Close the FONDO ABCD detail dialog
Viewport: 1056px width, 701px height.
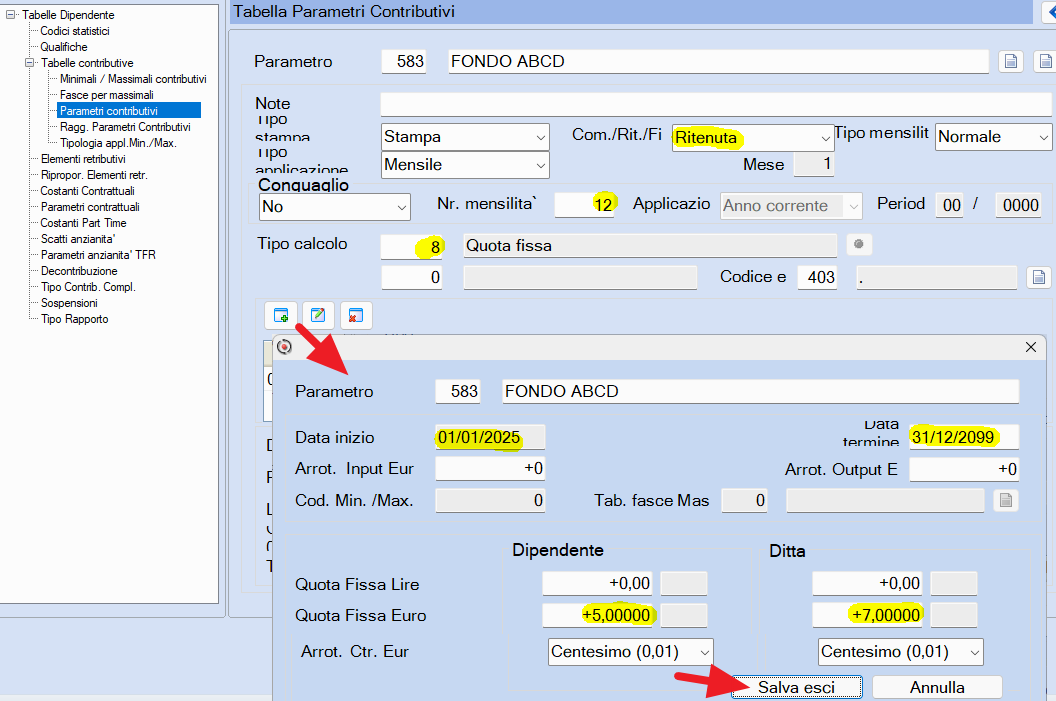[x=1030, y=347]
